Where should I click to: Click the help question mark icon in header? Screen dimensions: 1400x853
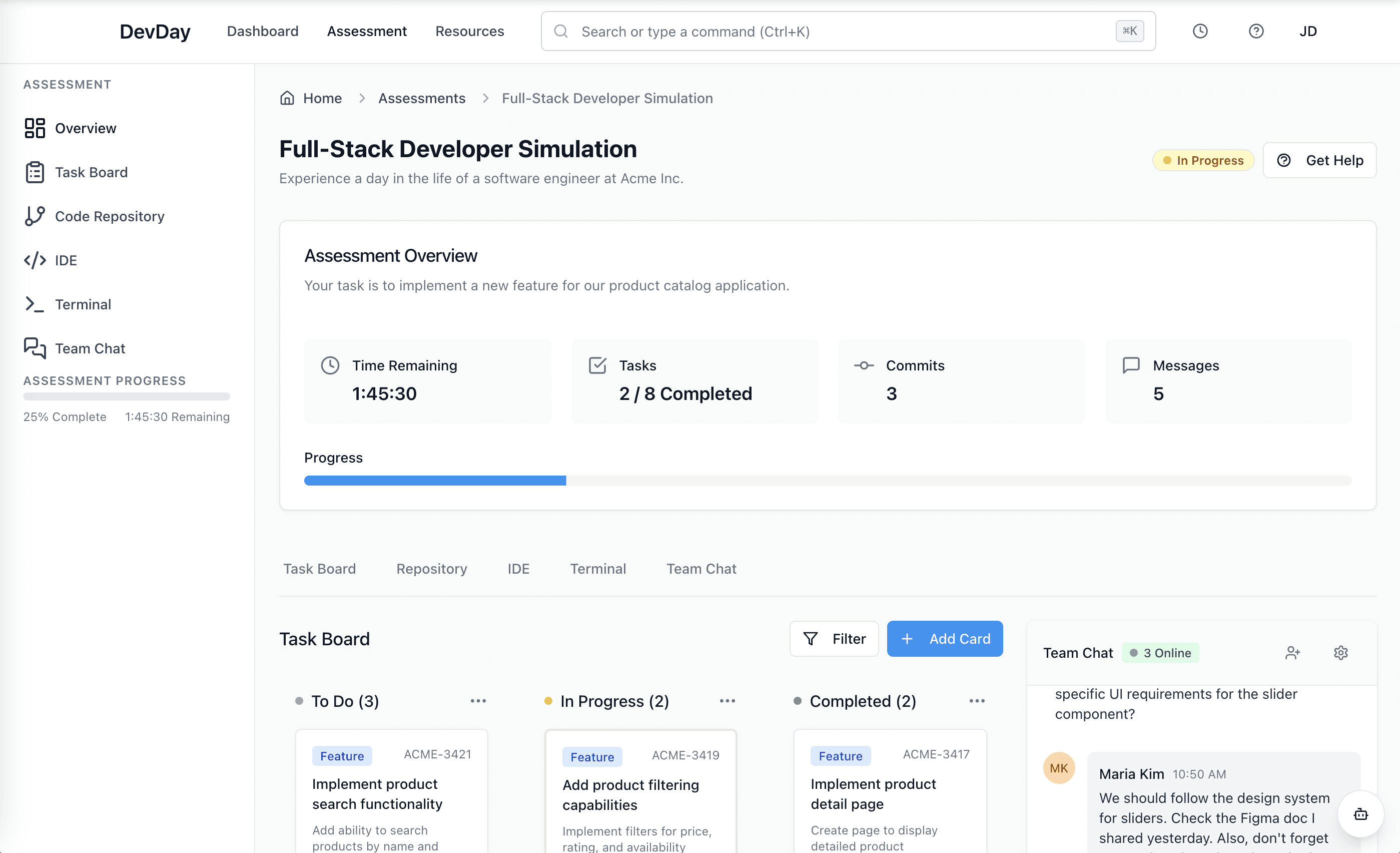(1256, 31)
